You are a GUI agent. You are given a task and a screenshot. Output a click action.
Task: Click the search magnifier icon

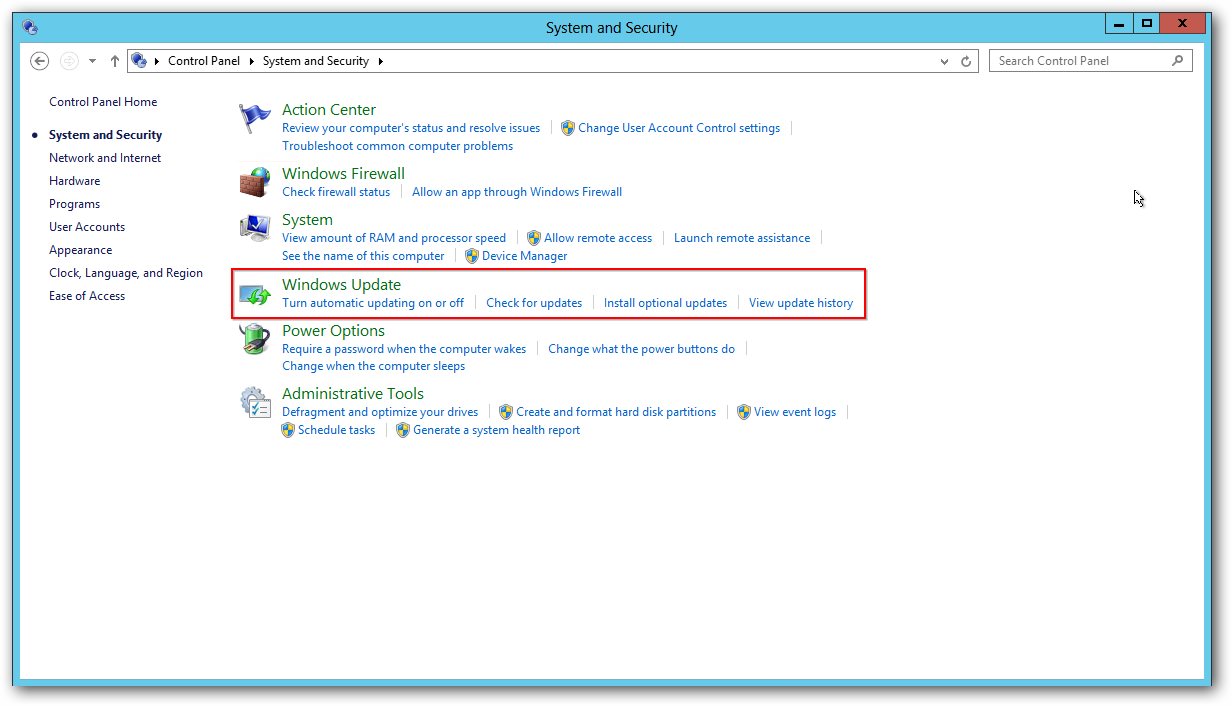coord(1177,61)
